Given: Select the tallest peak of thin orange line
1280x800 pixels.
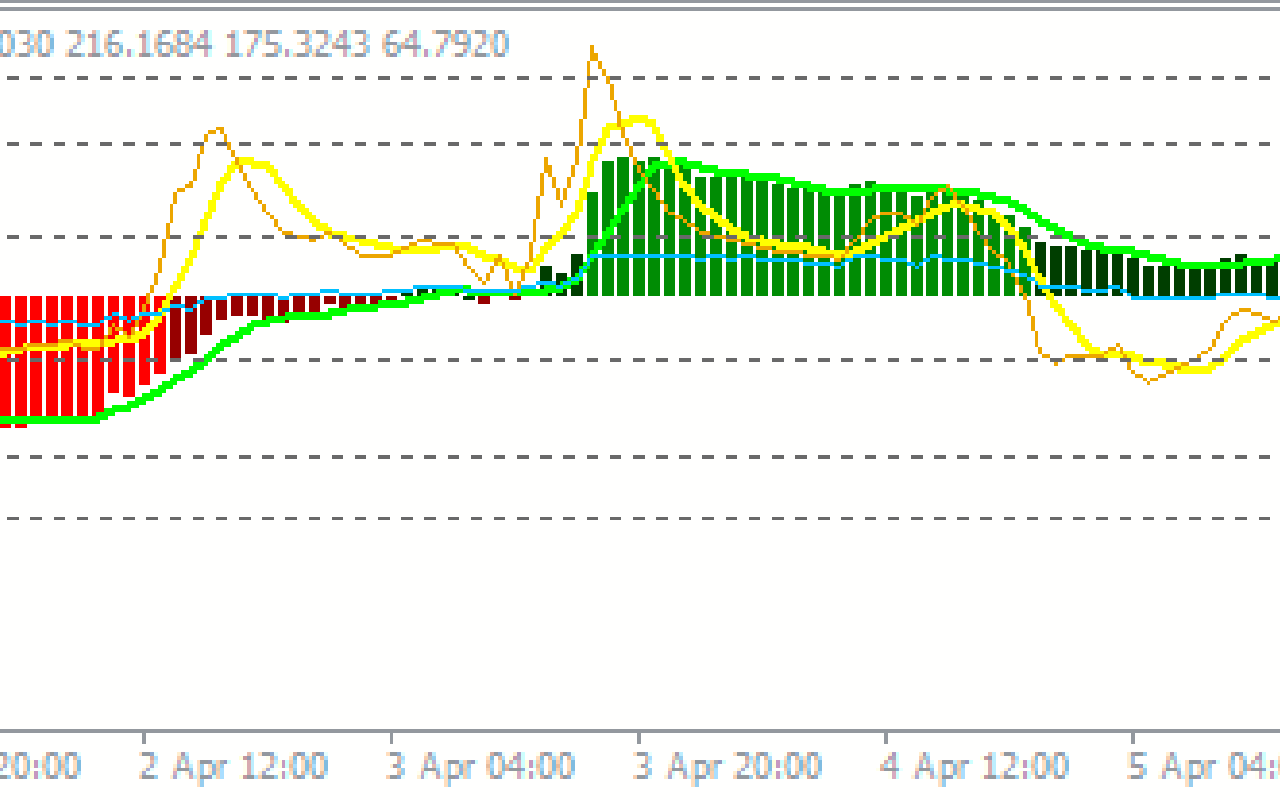Looking at the screenshot, I should point(593,48).
